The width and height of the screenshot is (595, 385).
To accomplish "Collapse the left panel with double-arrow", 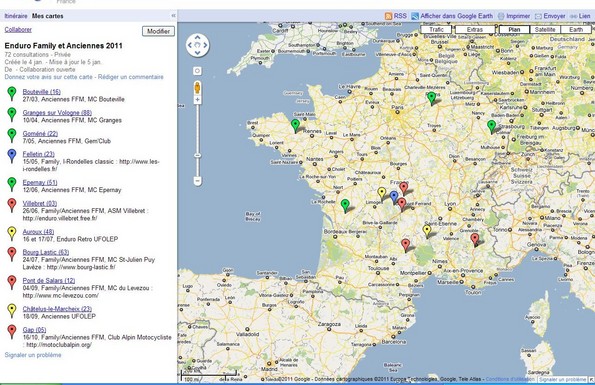I will [x=173, y=16].
